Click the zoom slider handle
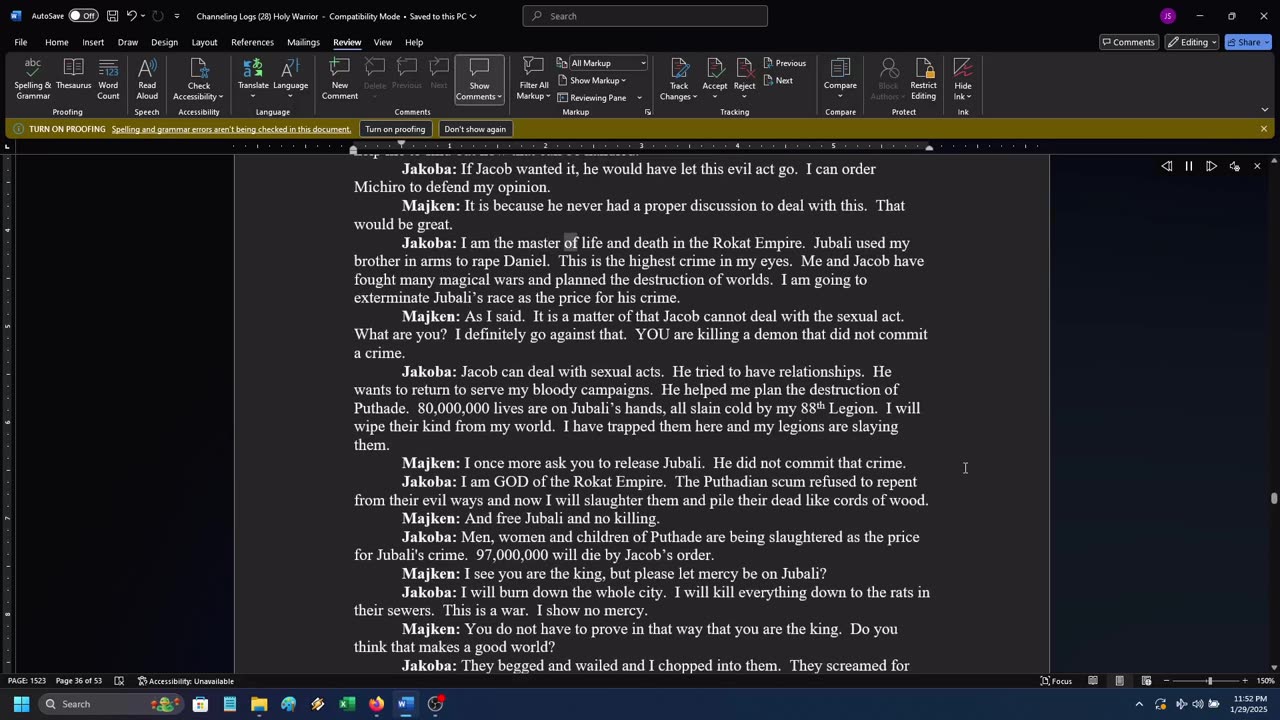 (1209, 681)
